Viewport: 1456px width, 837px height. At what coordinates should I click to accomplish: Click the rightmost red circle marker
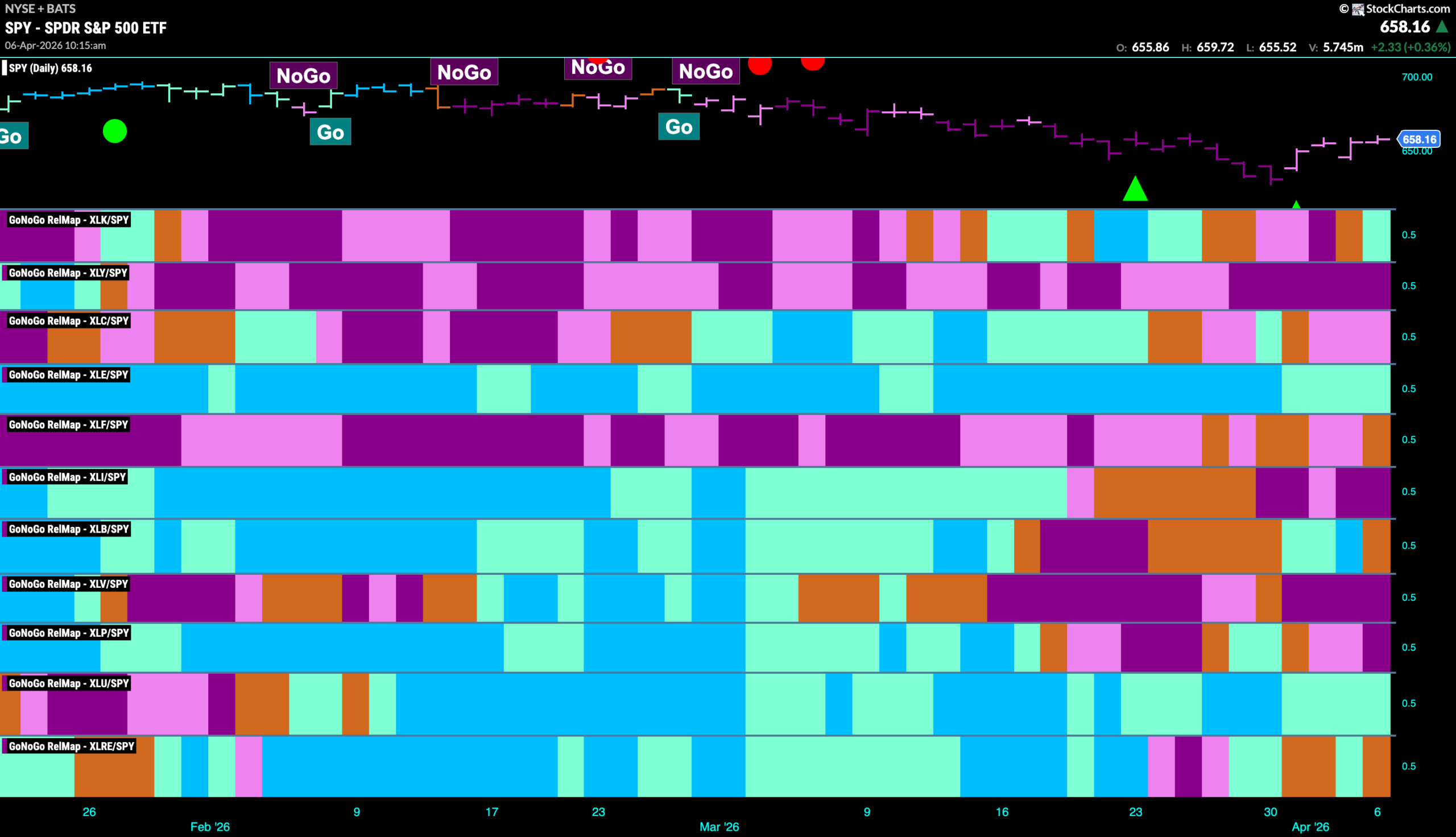813,63
